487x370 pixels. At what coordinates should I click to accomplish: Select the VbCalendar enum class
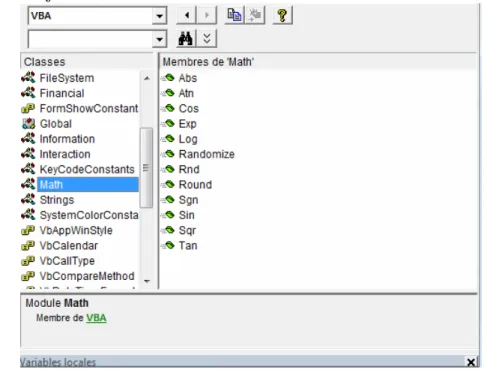point(69,246)
